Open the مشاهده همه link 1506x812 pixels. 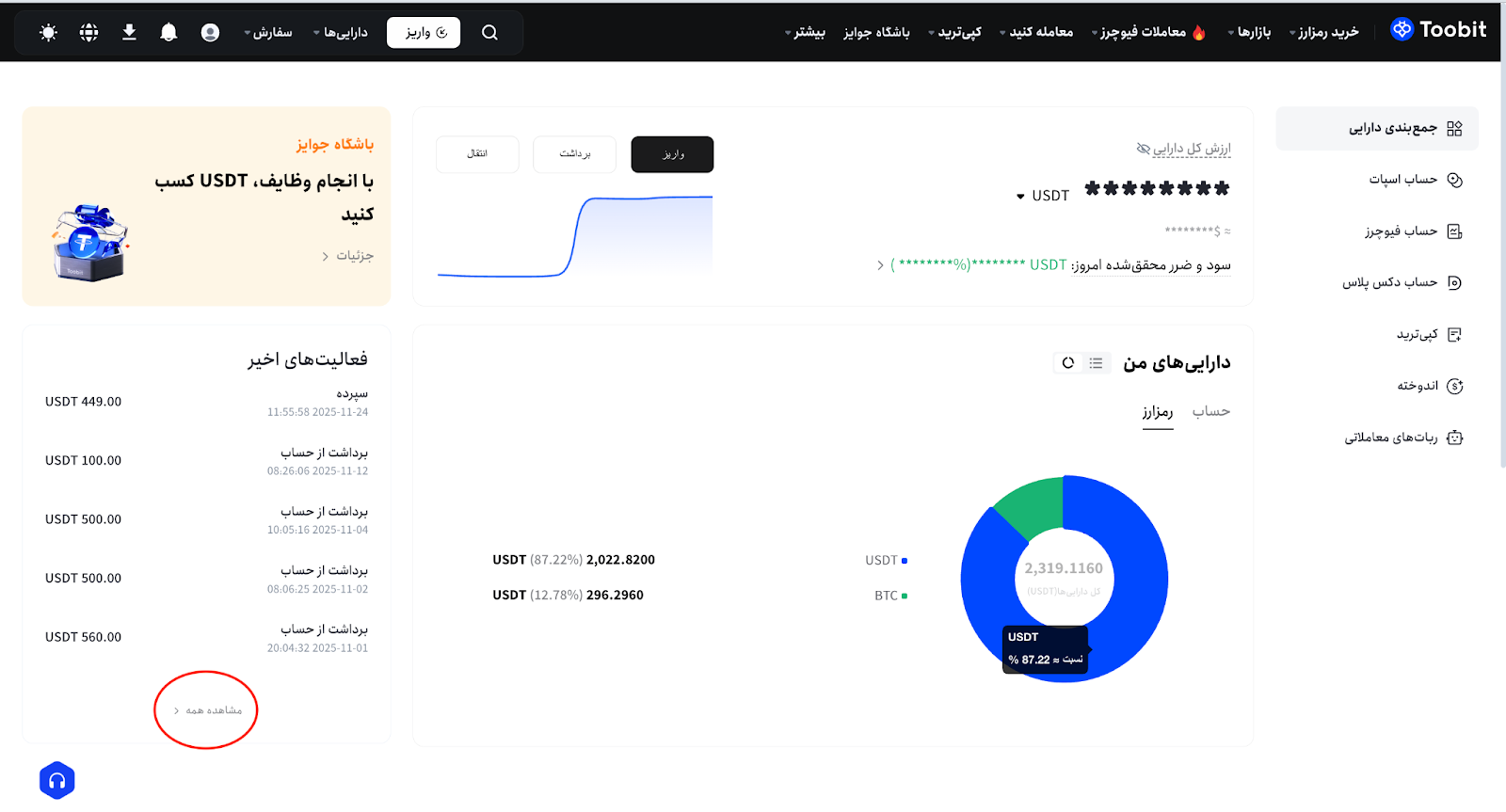point(208,710)
